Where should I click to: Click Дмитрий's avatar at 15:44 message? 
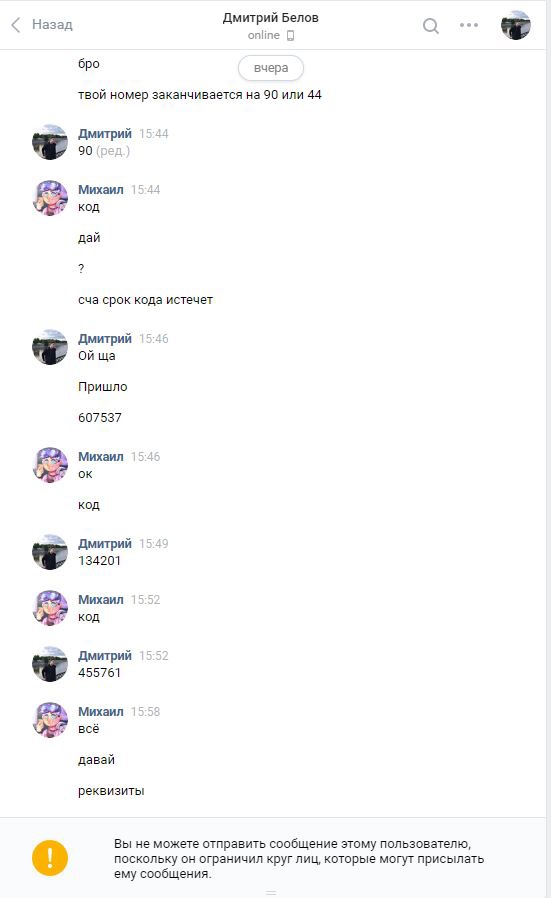(50, 142)
